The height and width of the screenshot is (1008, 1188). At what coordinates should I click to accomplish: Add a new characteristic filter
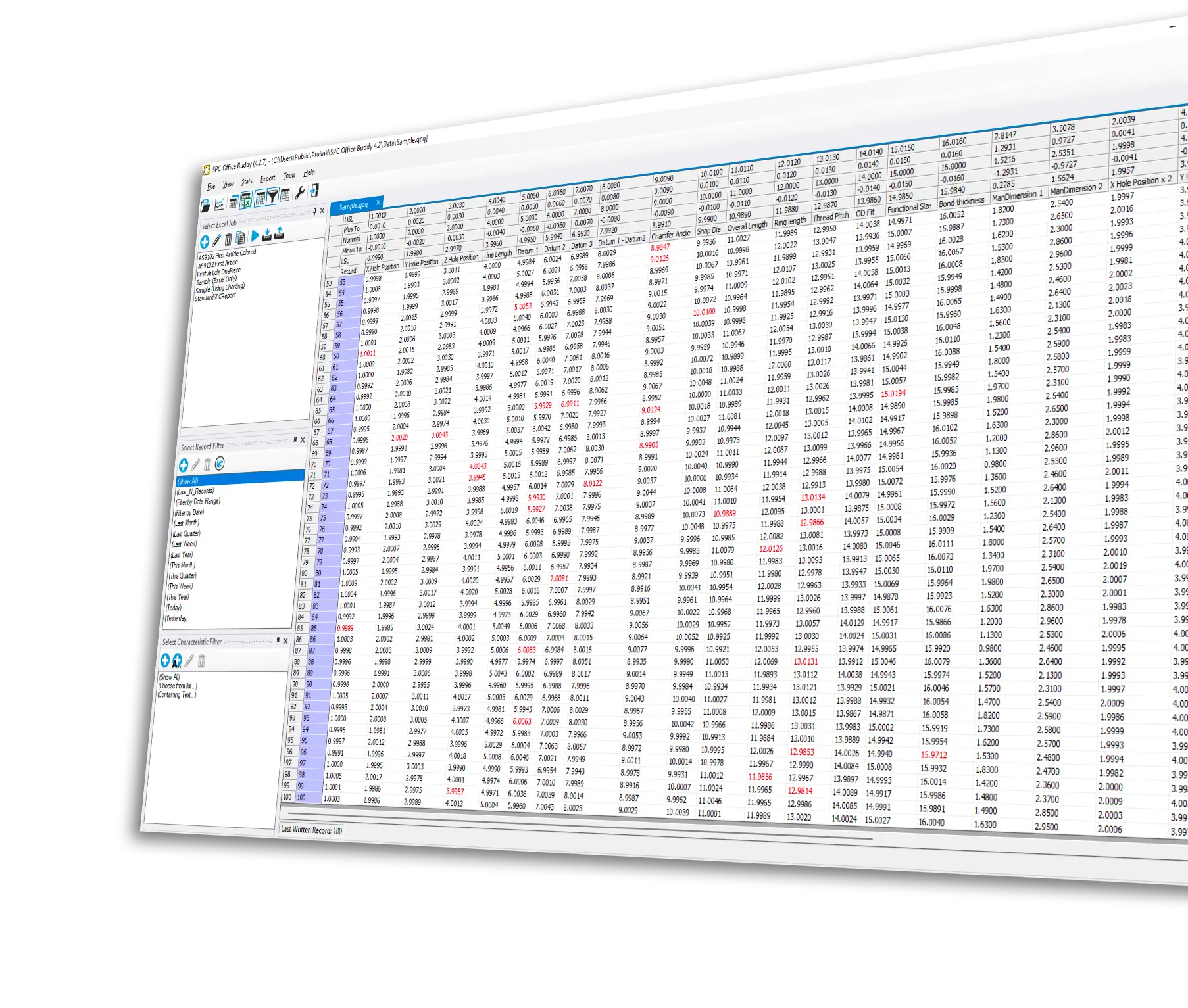point(165,660)
